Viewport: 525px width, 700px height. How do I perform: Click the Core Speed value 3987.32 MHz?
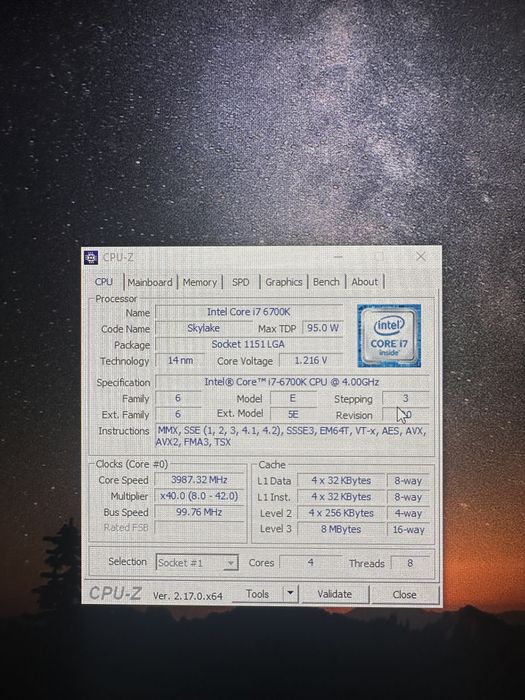pyautogui.click(x=200, y=480)
